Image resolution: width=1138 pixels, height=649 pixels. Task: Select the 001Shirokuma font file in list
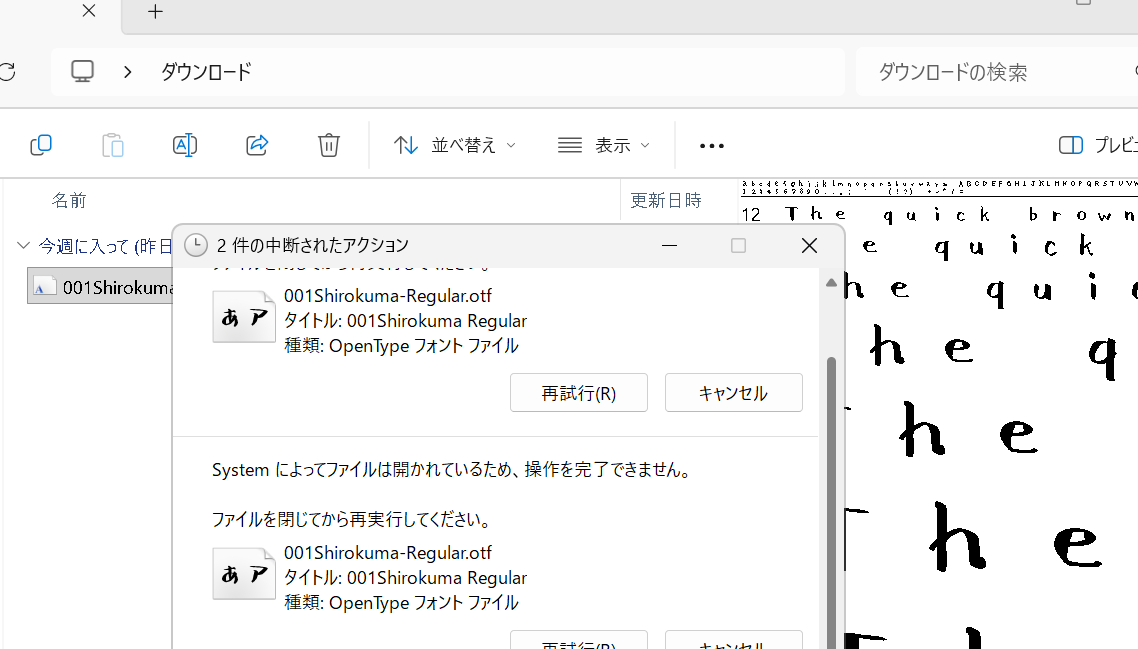click(x=100, y=288)
